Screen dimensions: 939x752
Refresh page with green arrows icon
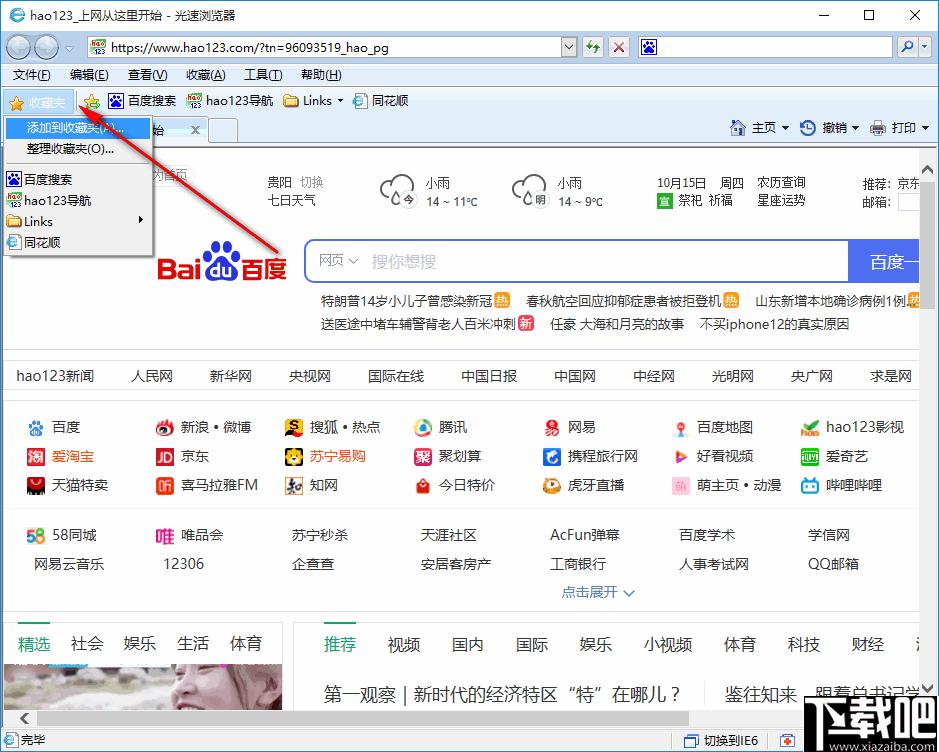593,47
